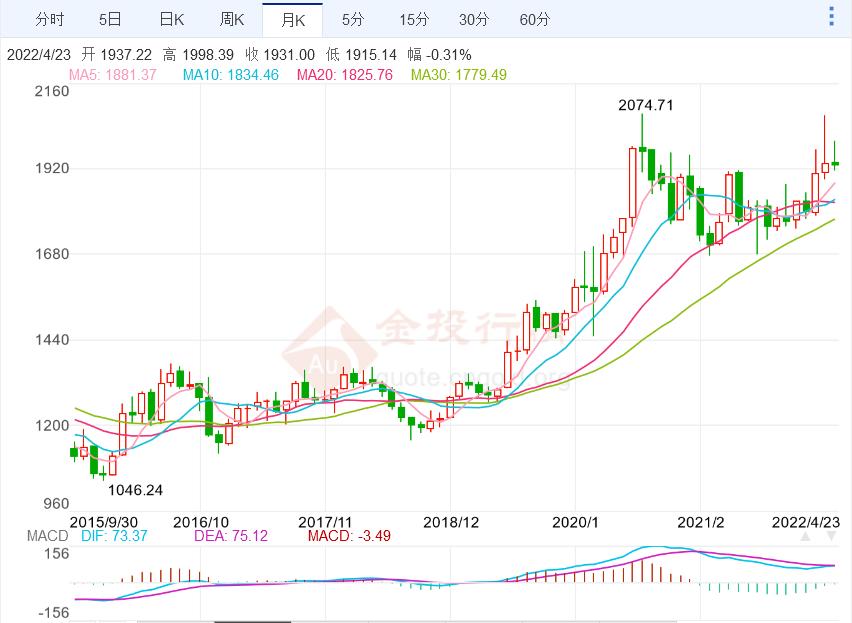Click the 156 MACD axis label

[x=57, y=553]
